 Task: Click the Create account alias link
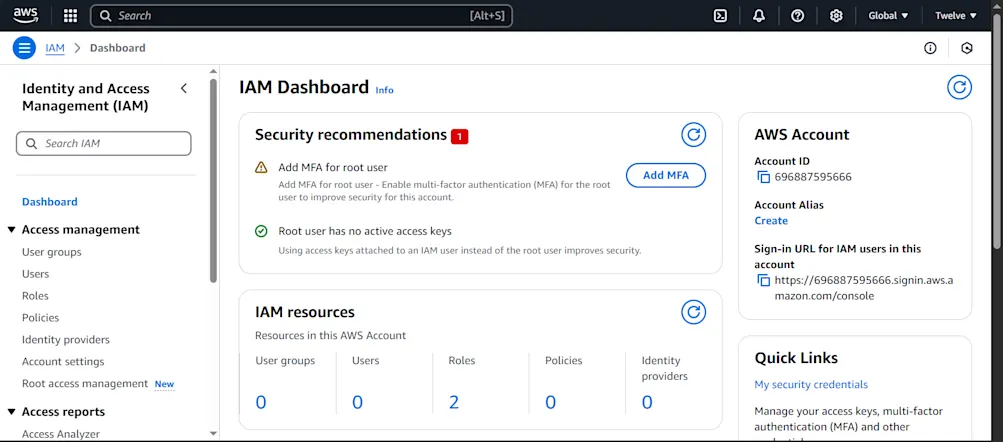pyautogui.click(x=771, y=221)
